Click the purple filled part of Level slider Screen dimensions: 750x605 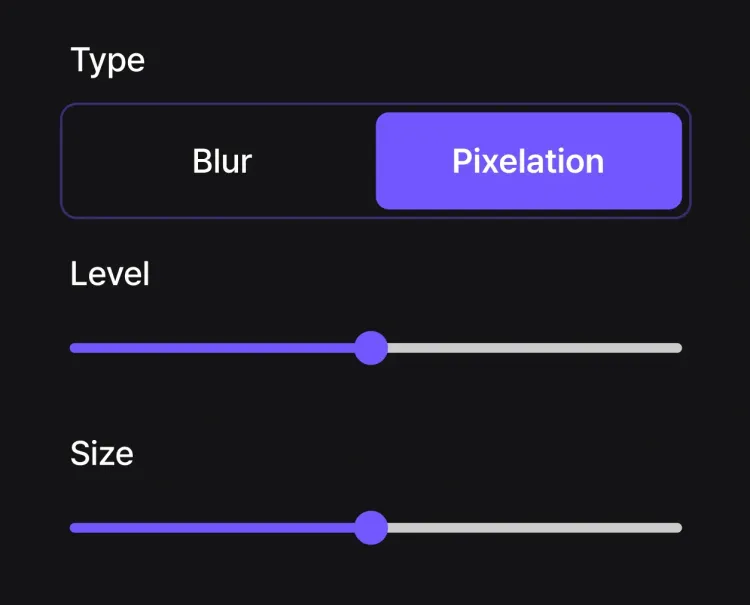pos(215,348)
